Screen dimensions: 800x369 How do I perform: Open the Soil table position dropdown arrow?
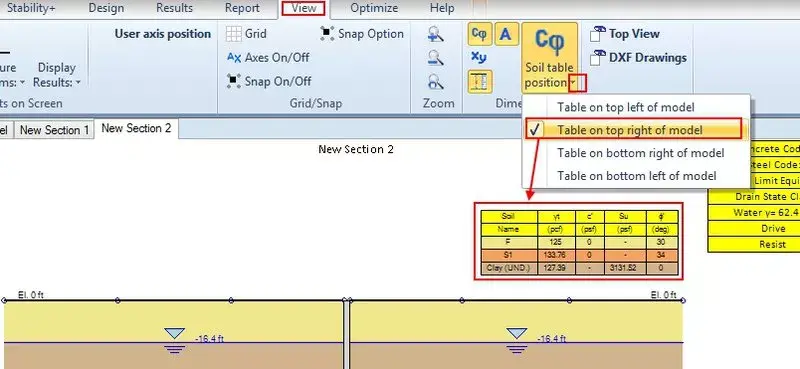point(574,82)
